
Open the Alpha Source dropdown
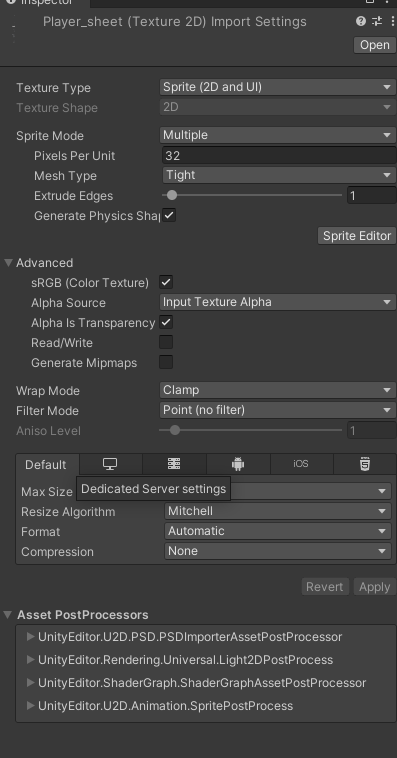pos(278,302)
